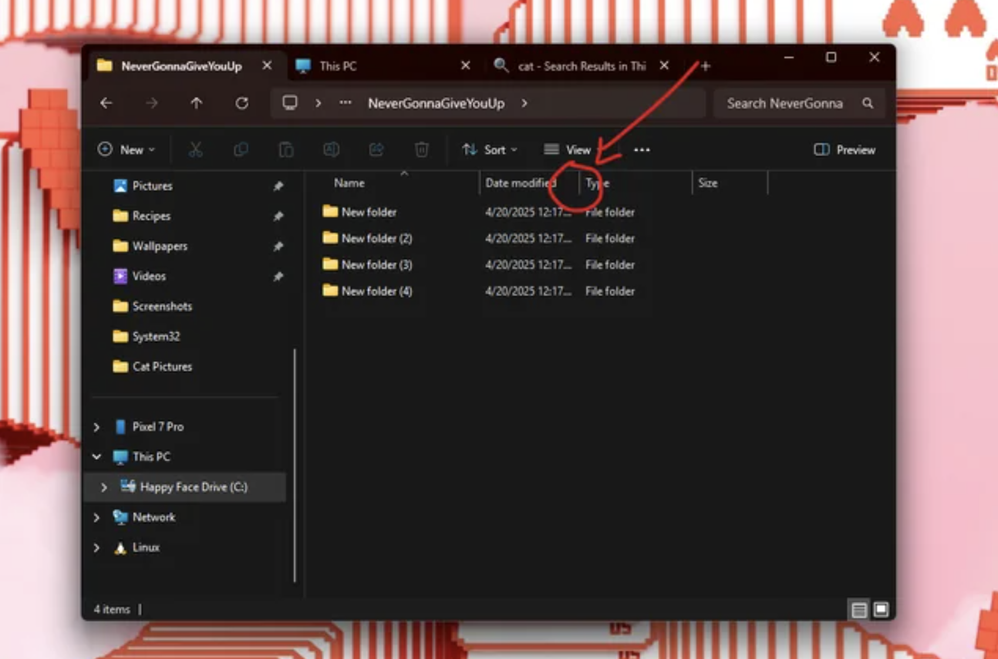Sort by the Type column header
Image resolution: width=998 pixels, height=659 pixels.
click(635, 183)
